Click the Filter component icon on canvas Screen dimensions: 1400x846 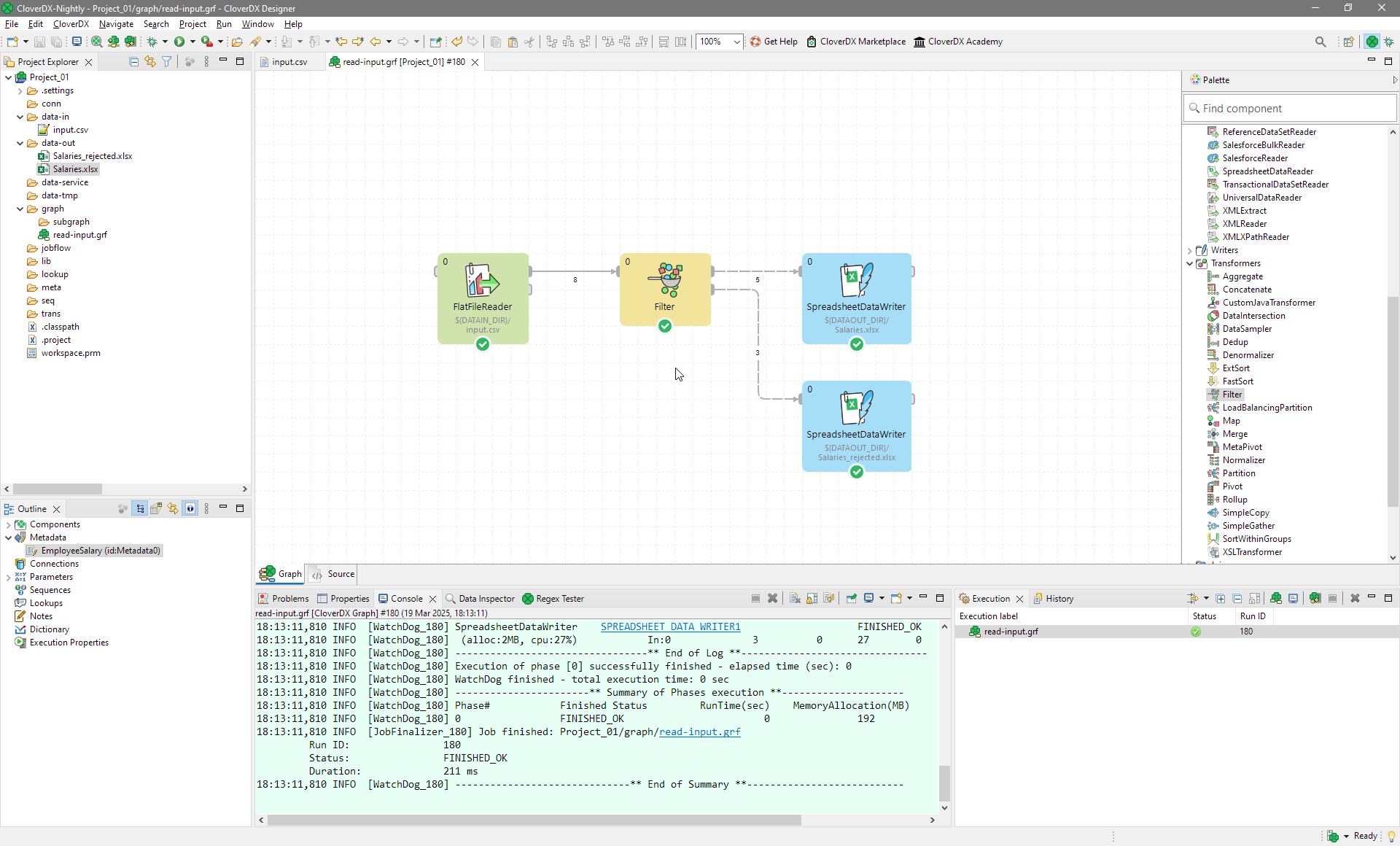click(664, 280)
